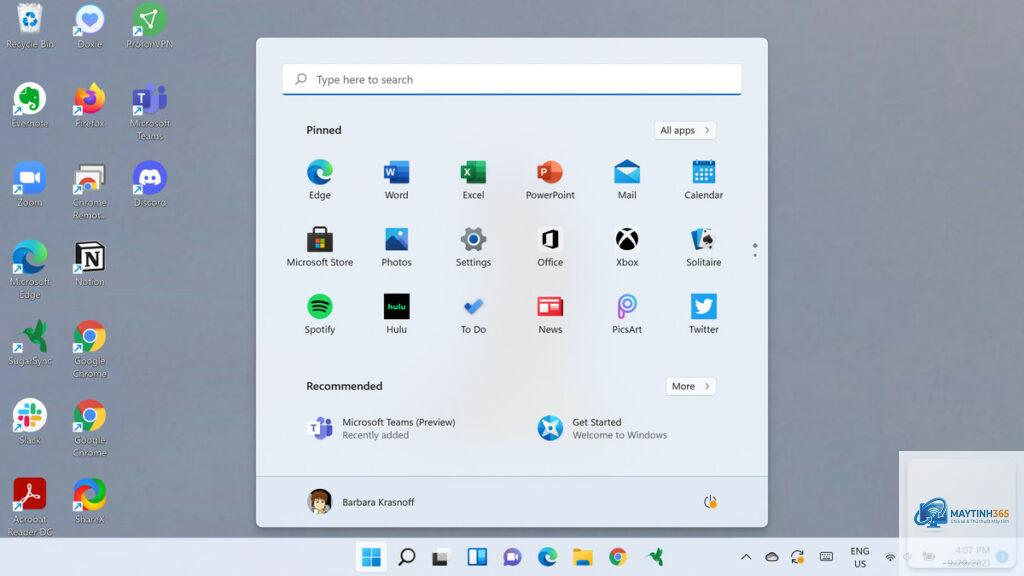Open Chrome from the taskbar
The image size is (1024, 576).
[x=618, y=557]
